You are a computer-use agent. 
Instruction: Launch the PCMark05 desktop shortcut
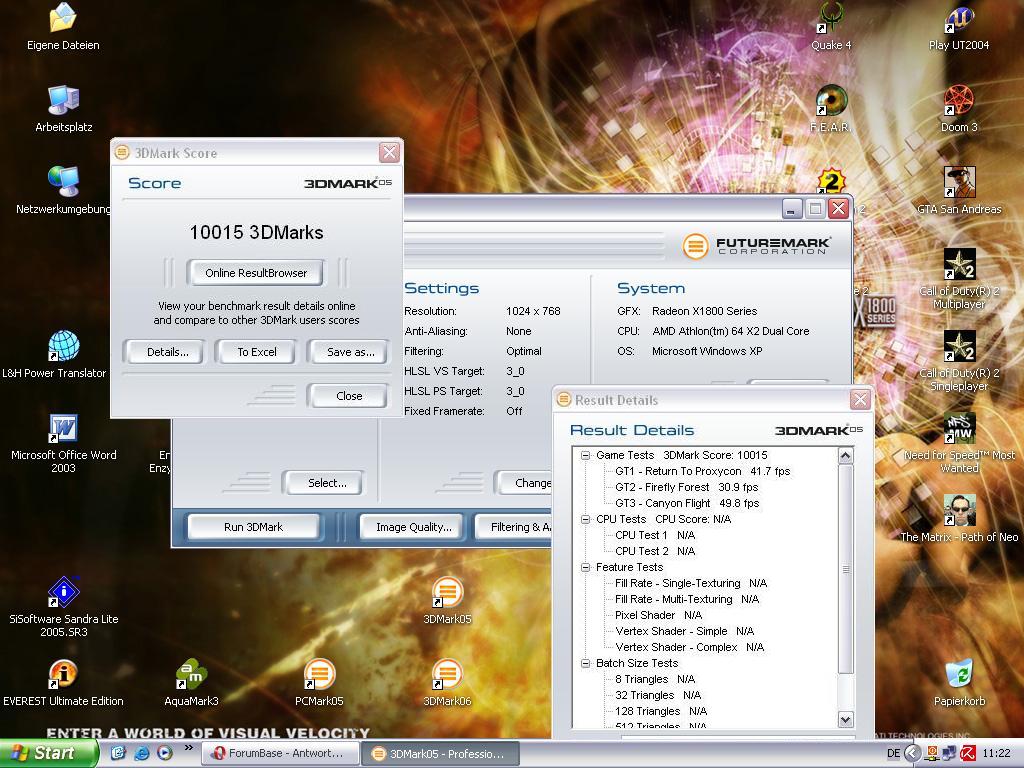(319, 682)
